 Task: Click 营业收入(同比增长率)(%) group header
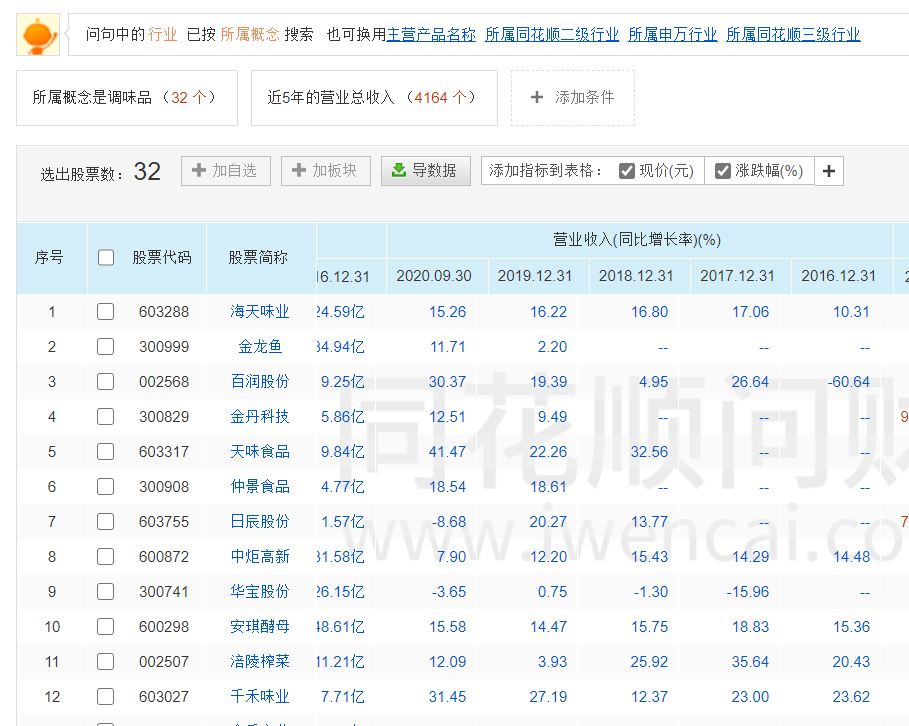pos(637,239)
